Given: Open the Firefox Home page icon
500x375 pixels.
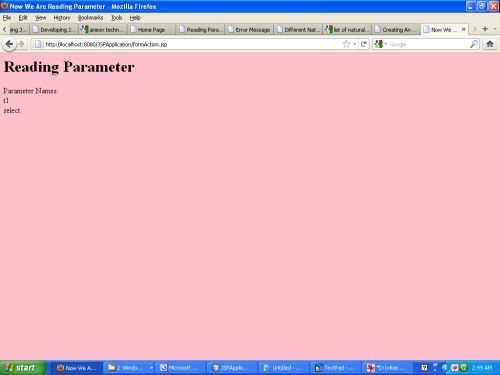Looking at the screenshot, I should (x=490, y=44).
